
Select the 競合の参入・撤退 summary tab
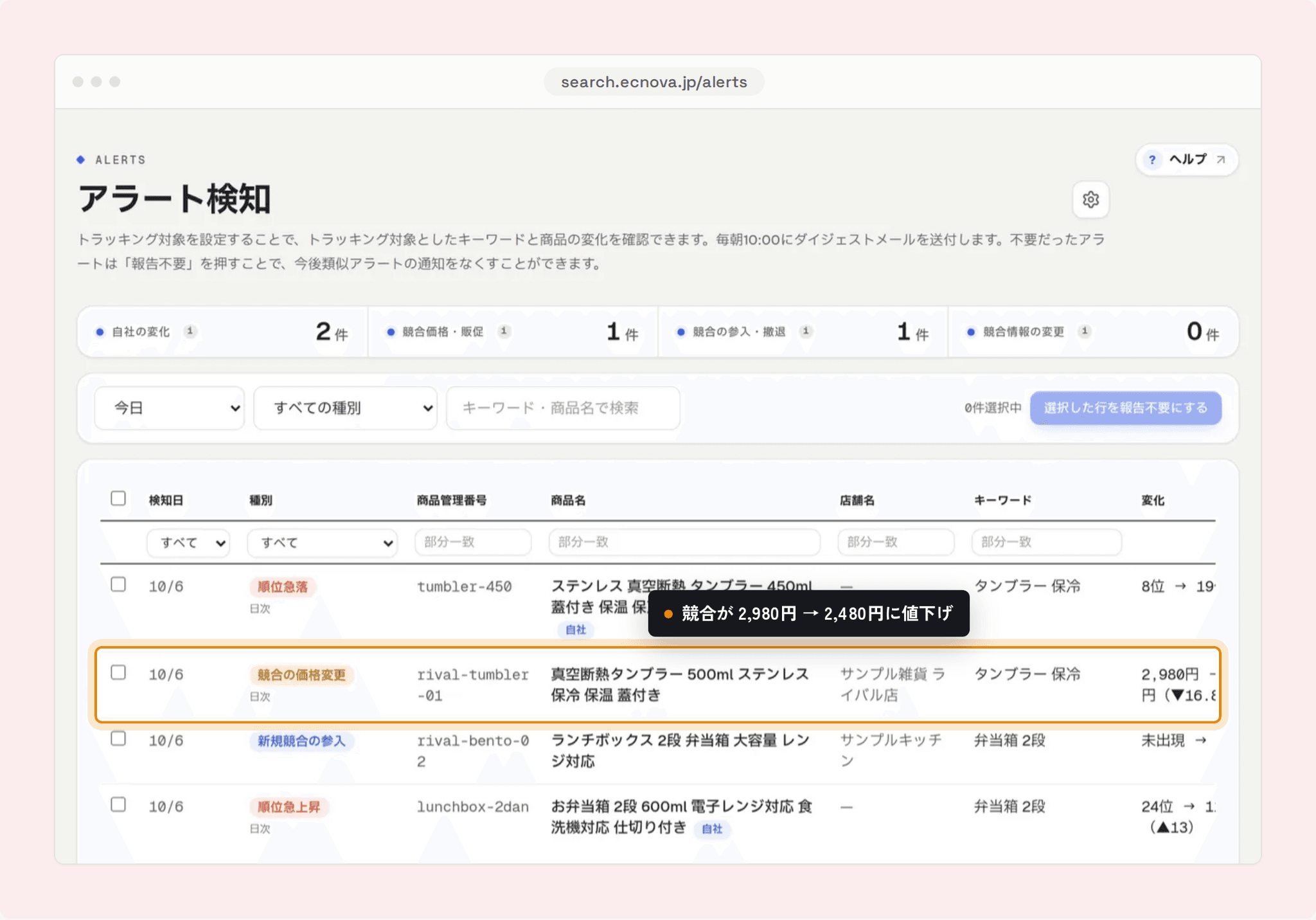[803, 332]
